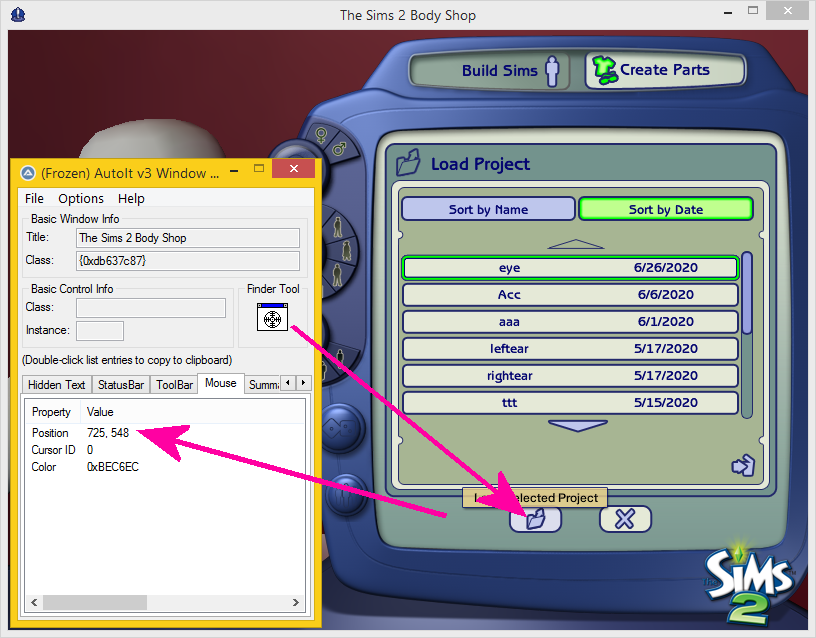The height and width of the screenshot is (638, 816).
Task: Click the Body Shop title bar icon
Action: pos(18,15)
